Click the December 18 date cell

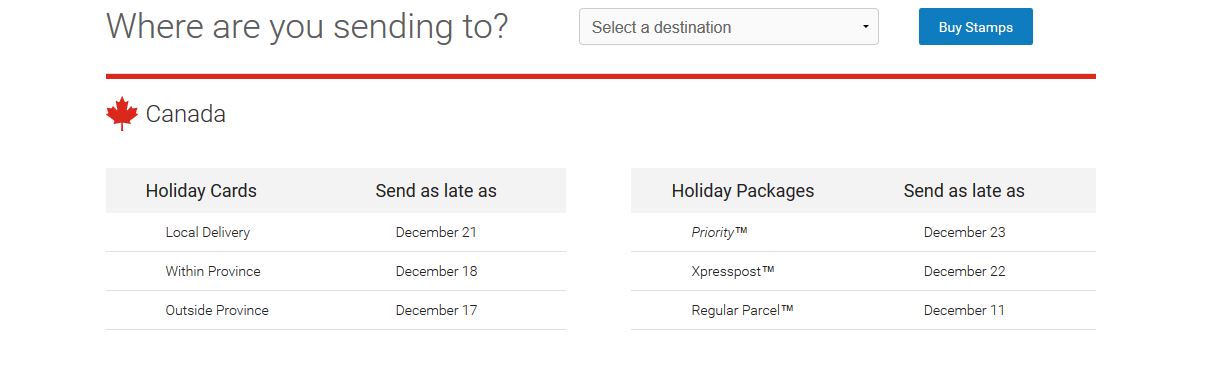tap(436, 271)
